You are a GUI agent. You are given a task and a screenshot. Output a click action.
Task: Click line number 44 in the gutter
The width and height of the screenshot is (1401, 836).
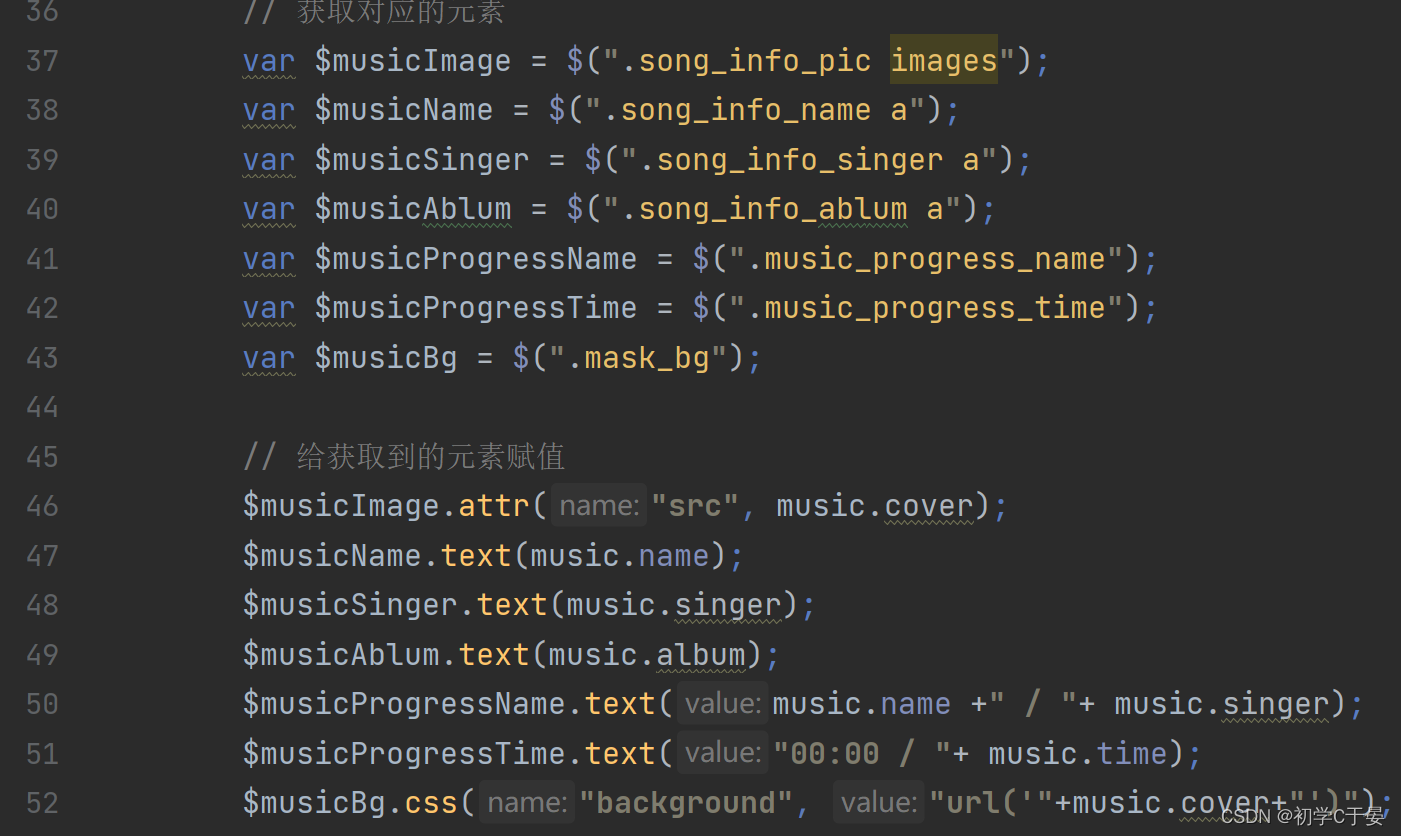[x=42, y=407]
